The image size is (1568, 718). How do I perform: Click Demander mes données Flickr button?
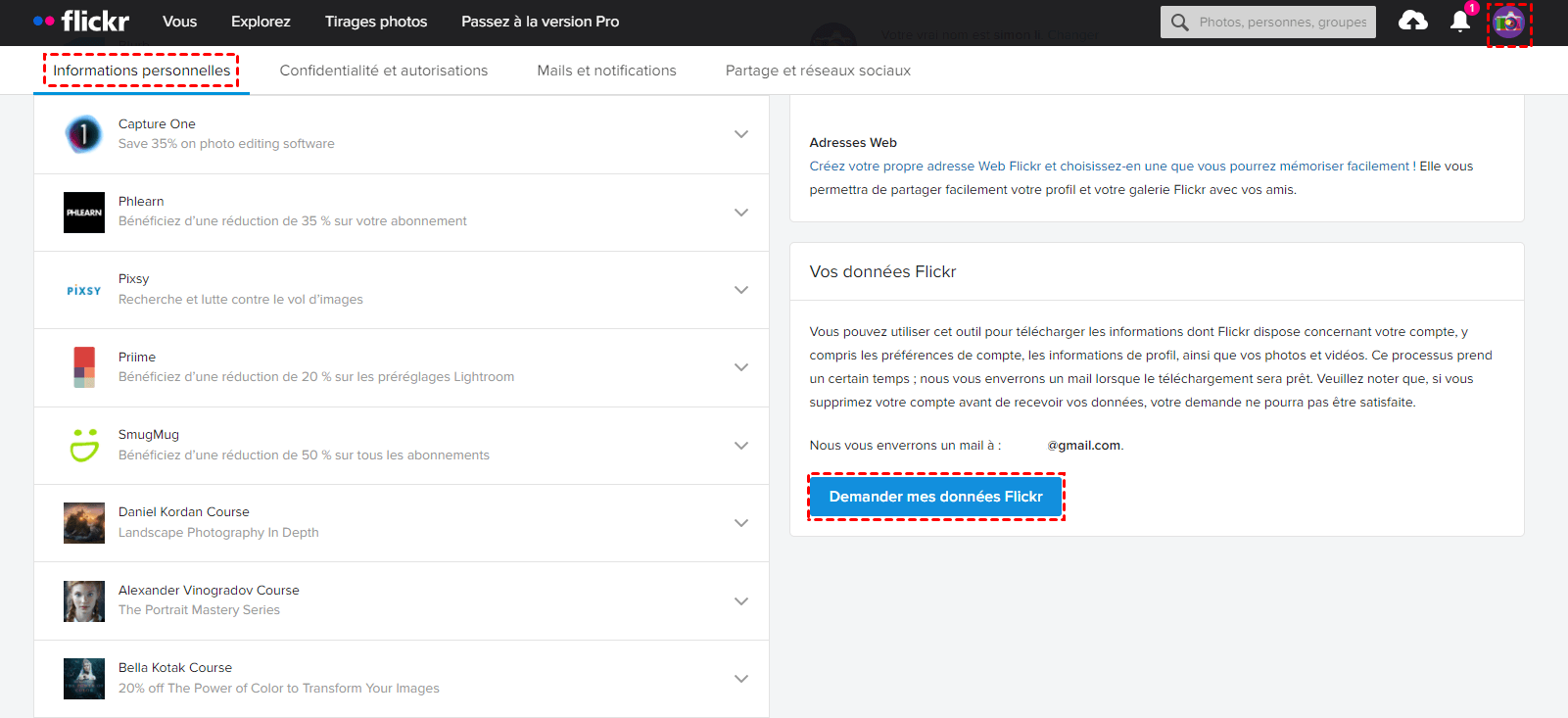[935, 497]
